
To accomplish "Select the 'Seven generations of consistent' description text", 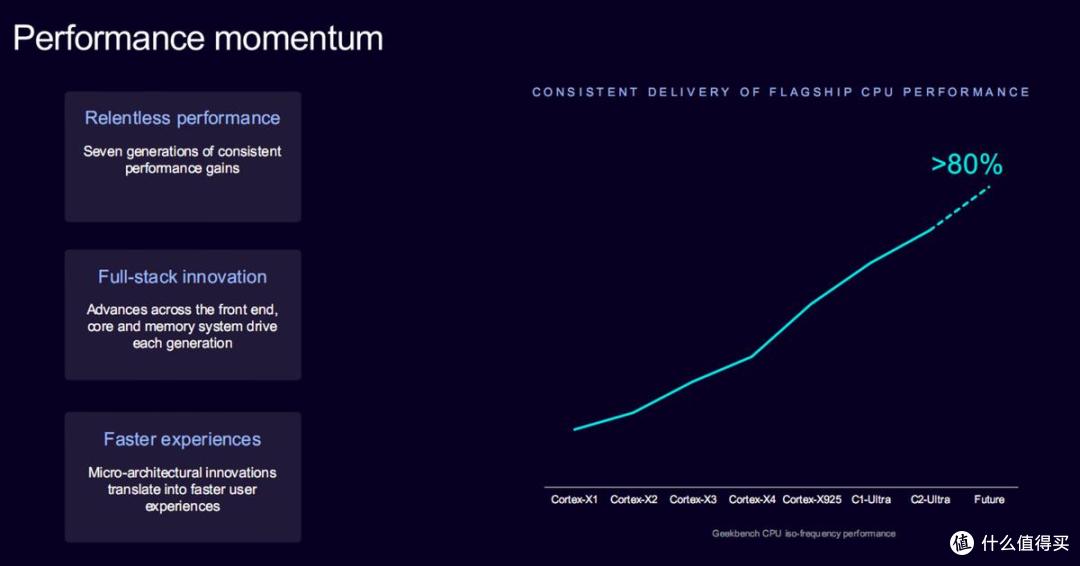I will (183, 151).
